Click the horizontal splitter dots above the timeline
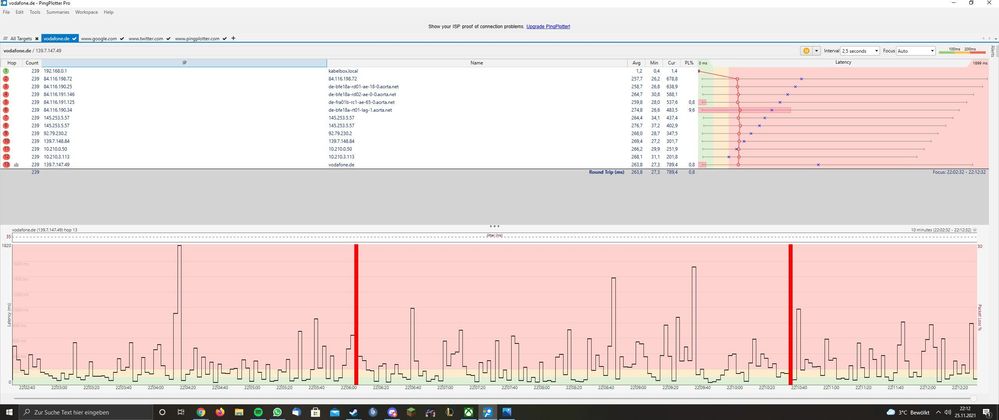This screenshot has height=420, width=999. pos(494,226)
